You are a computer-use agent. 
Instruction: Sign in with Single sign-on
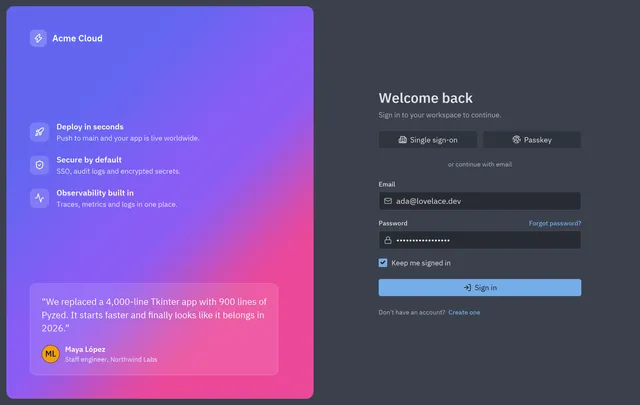click(428, 140)
